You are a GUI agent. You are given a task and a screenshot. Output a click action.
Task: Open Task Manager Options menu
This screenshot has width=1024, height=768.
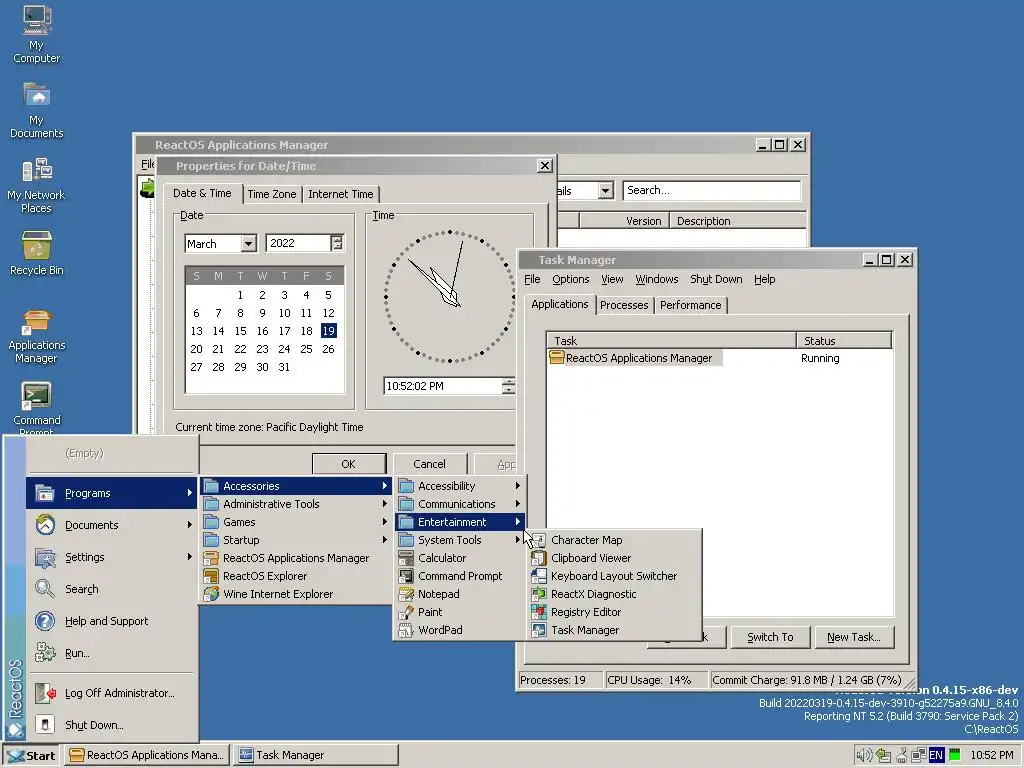pyautogui.click(x=571, y=280)
